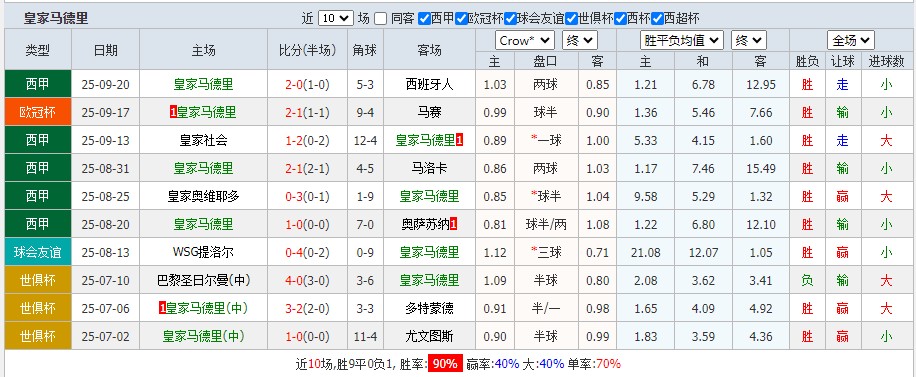Open the 2-1(1-1) score versus 马赛
This screenshot has width=916, height=377.
[x=307, y=112]
